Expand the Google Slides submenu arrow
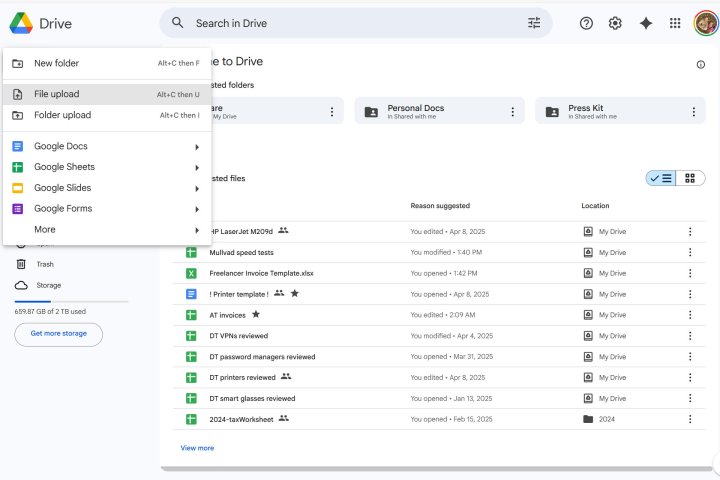The image size is (720, 480). pos(197,188)
